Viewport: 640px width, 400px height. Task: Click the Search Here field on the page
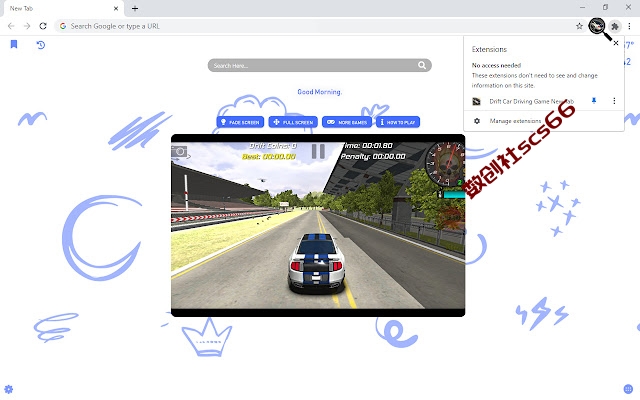320,65
